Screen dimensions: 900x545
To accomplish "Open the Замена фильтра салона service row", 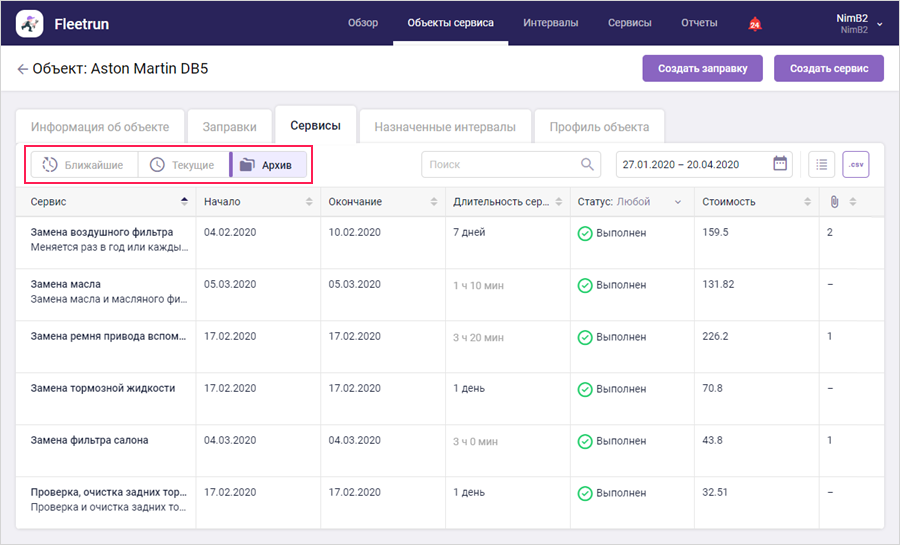I will click(x=449, y=450).
